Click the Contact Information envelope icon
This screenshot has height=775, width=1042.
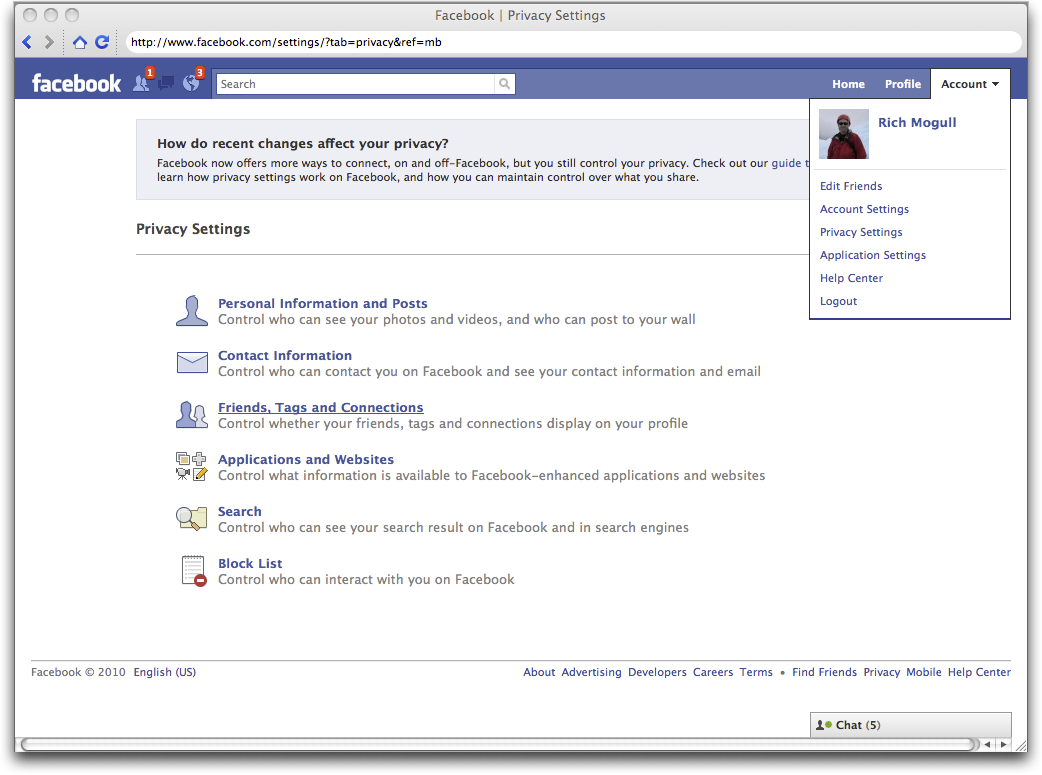pyautogui.click(x=192, y=362)
